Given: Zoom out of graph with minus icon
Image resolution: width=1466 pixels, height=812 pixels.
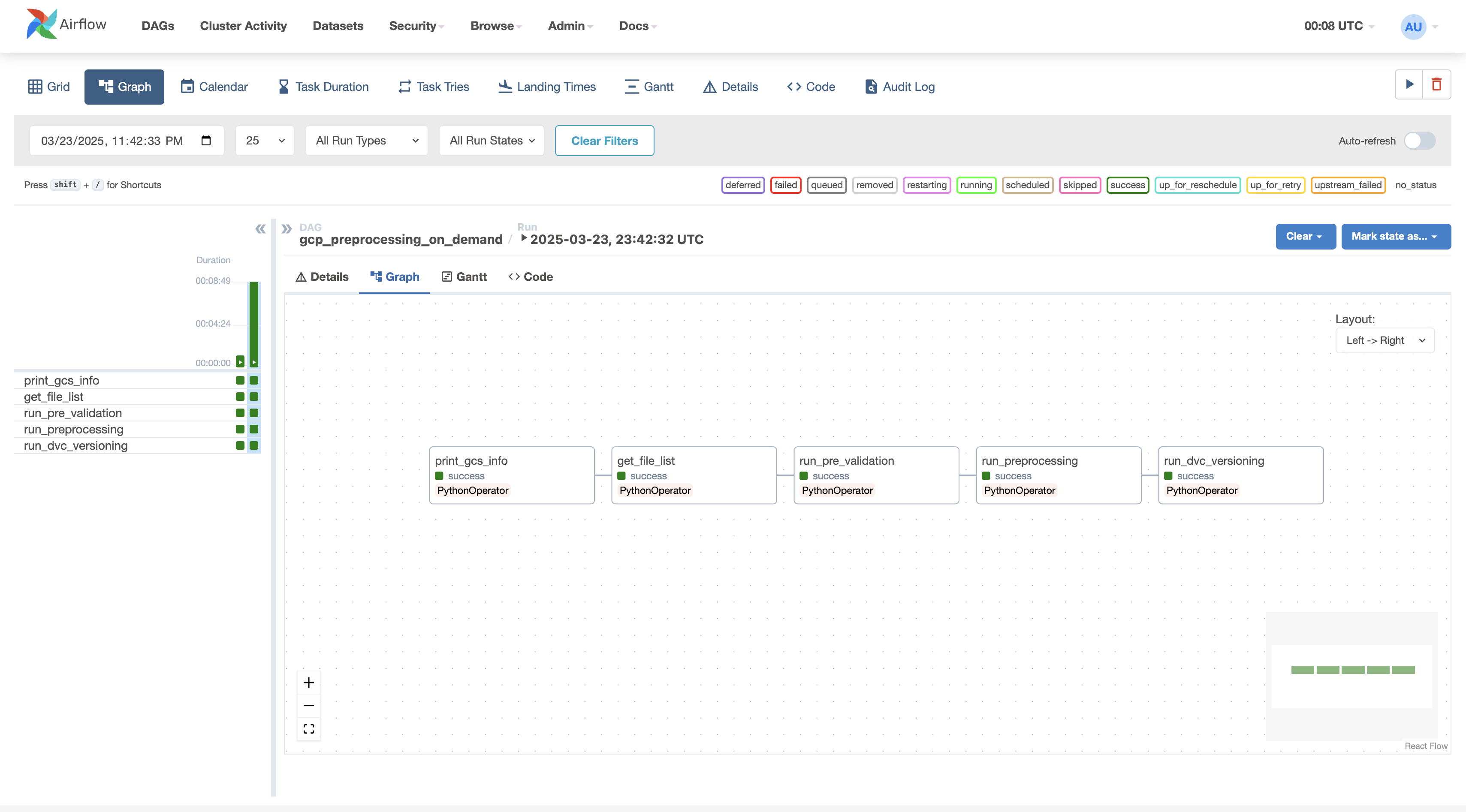Looking at the screenshot, I should click(308, 706).
